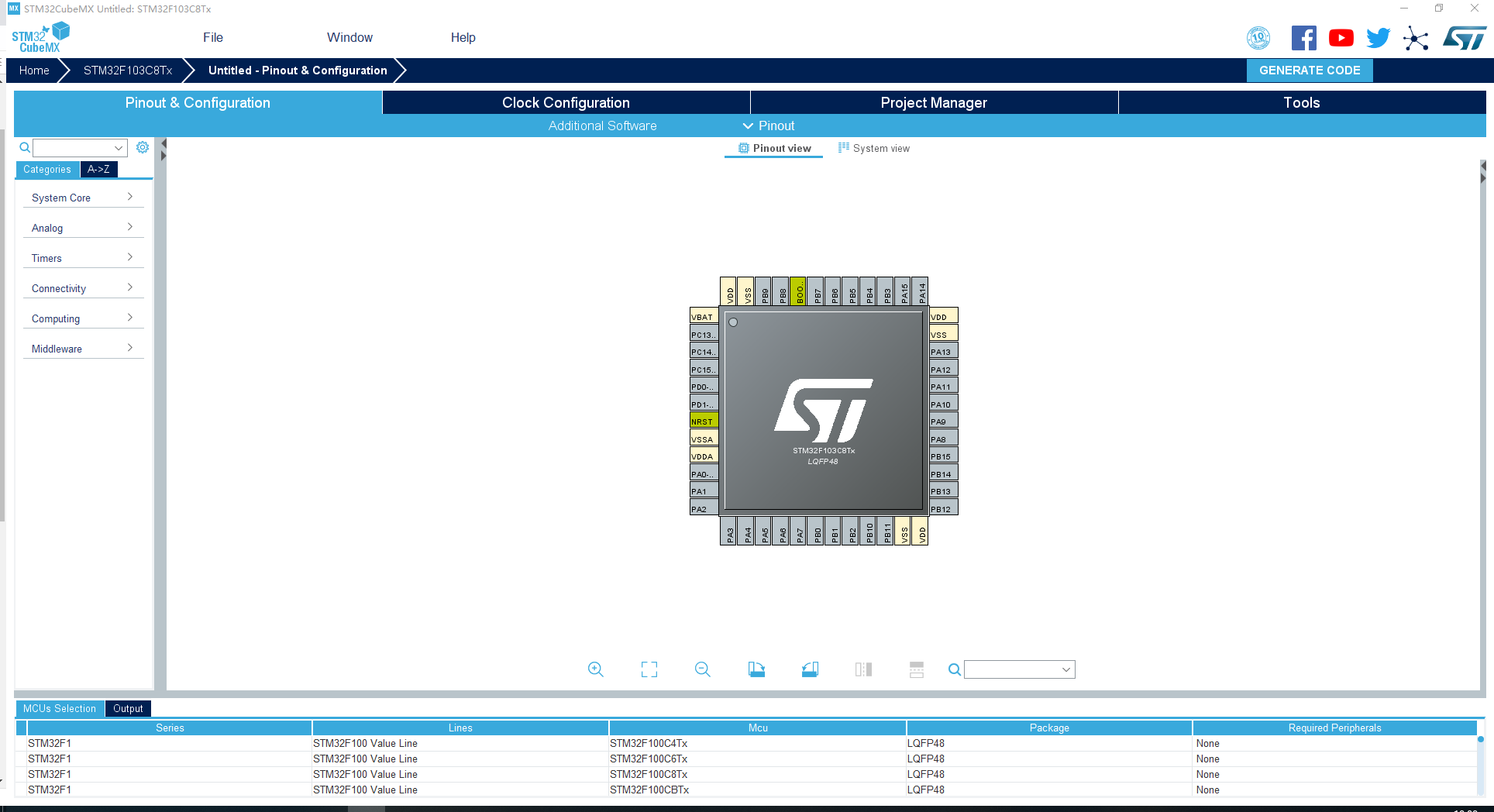The image size is (1494, 812).
Task: Open the peripheral search settings gear
Action: (x=143, y=147)
